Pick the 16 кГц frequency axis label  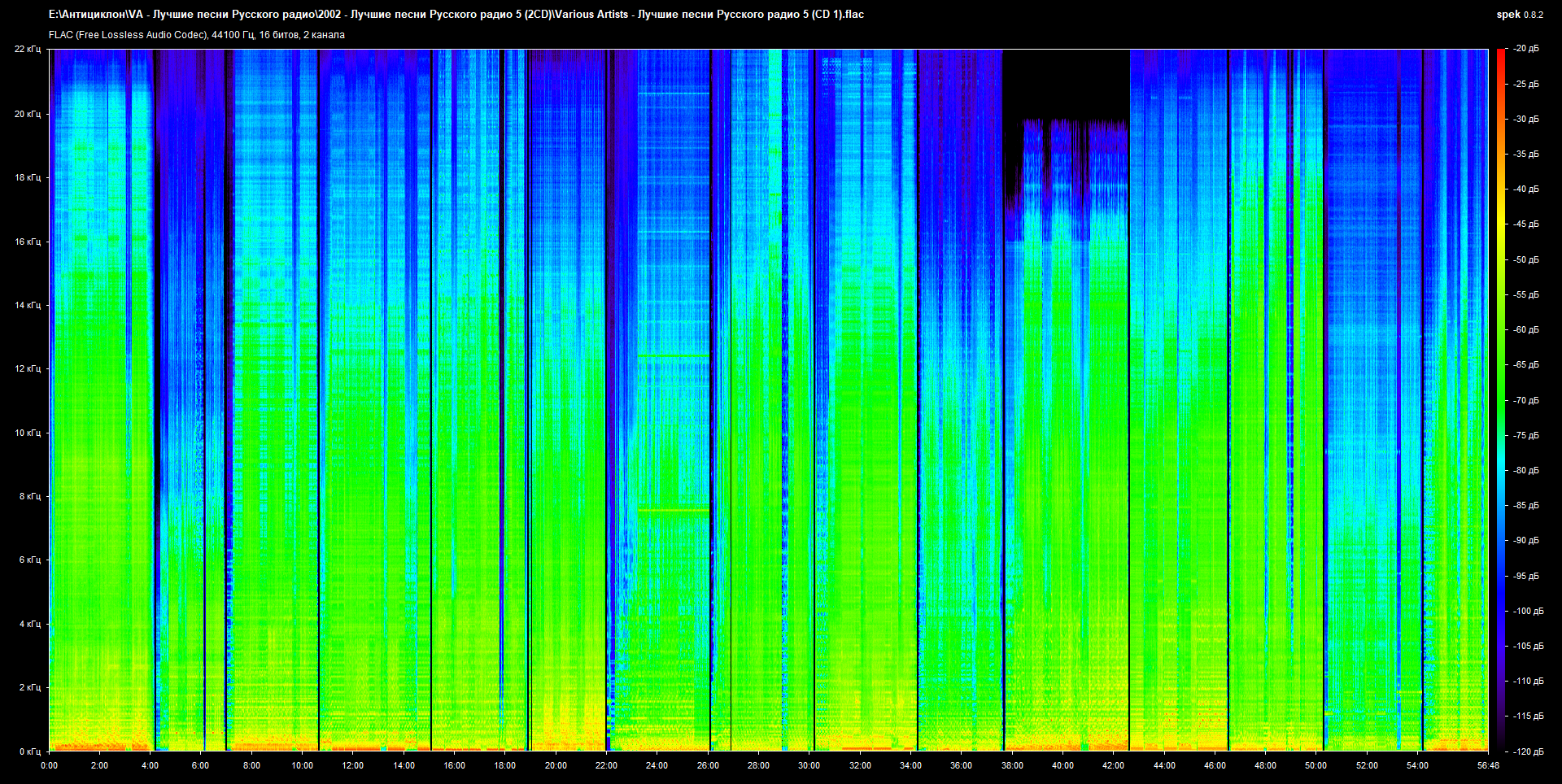point(27,242)
